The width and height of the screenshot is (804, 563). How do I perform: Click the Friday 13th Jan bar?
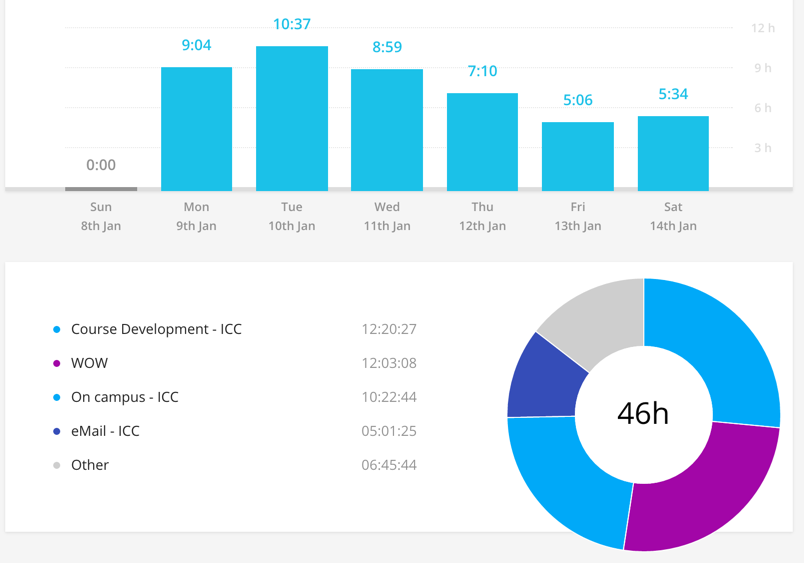(x=578, y=156)
